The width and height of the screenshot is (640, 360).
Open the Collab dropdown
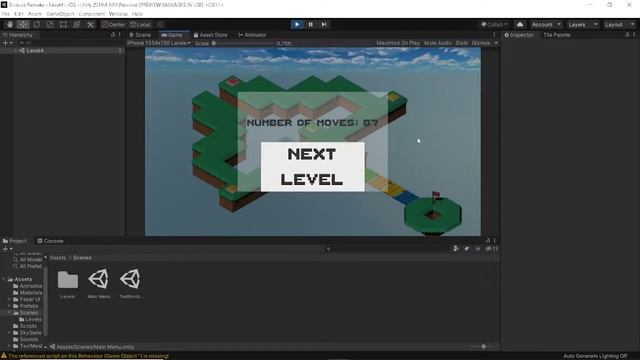tap(494, 24)
